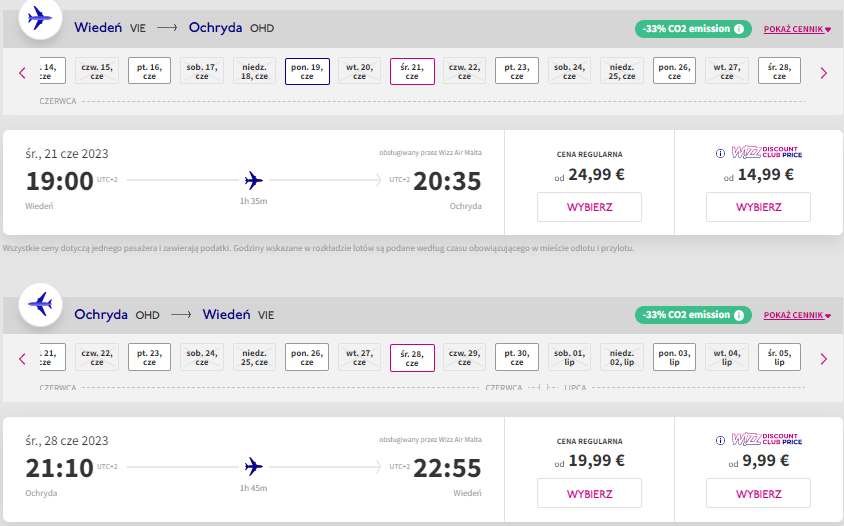The width and height of the screenshot is (844, 526).
Task: Select outbound date pon. 19, cze
Action: coord(307,71)
